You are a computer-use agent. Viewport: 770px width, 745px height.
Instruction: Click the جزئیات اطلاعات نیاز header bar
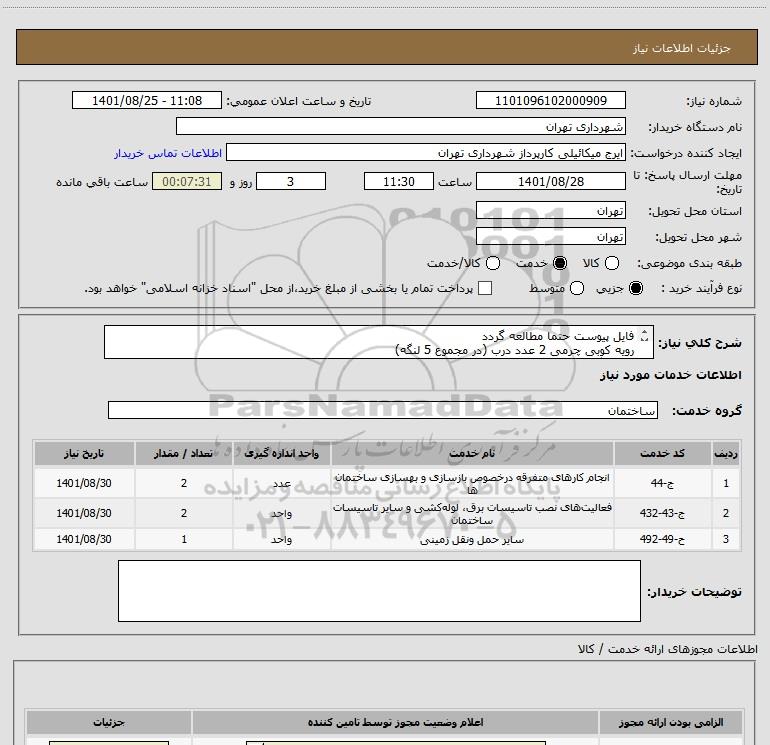click(386, 47)
